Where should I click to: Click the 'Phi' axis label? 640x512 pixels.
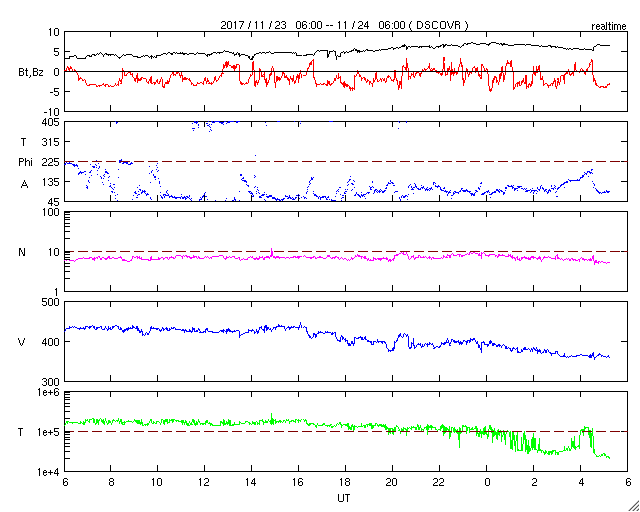click(25, 163)
